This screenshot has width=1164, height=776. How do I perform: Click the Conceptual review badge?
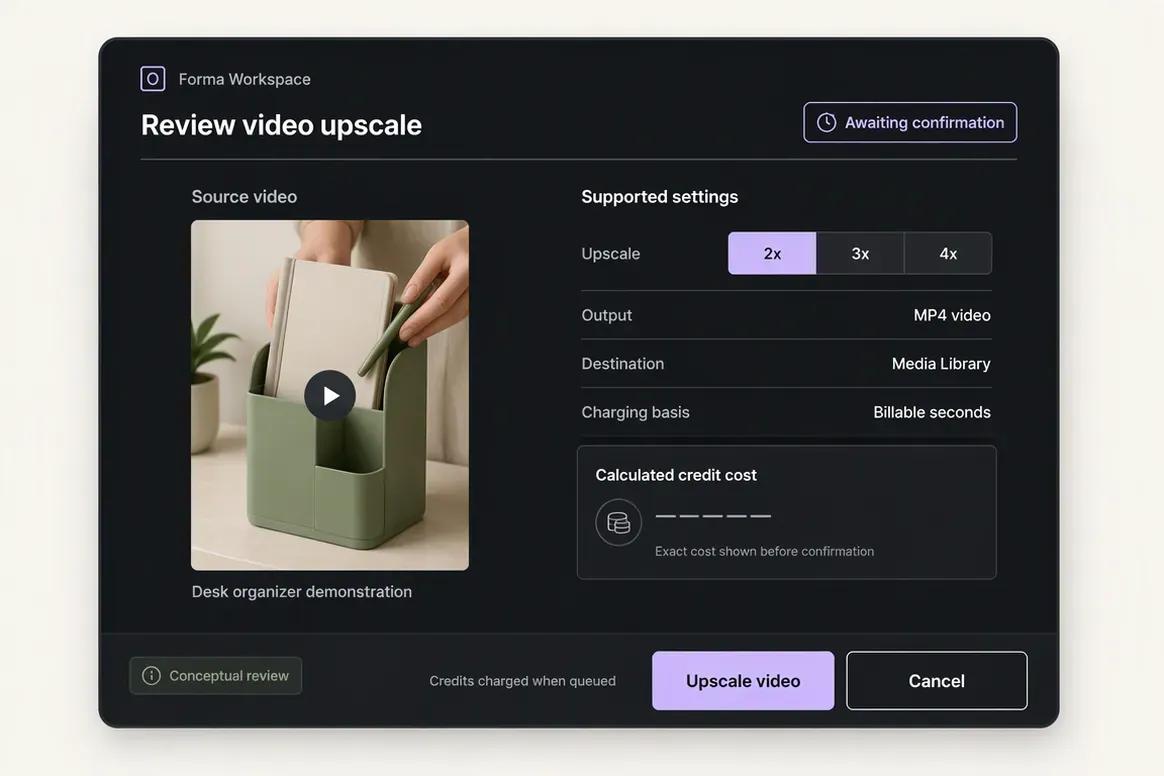(x=215, y=676)
